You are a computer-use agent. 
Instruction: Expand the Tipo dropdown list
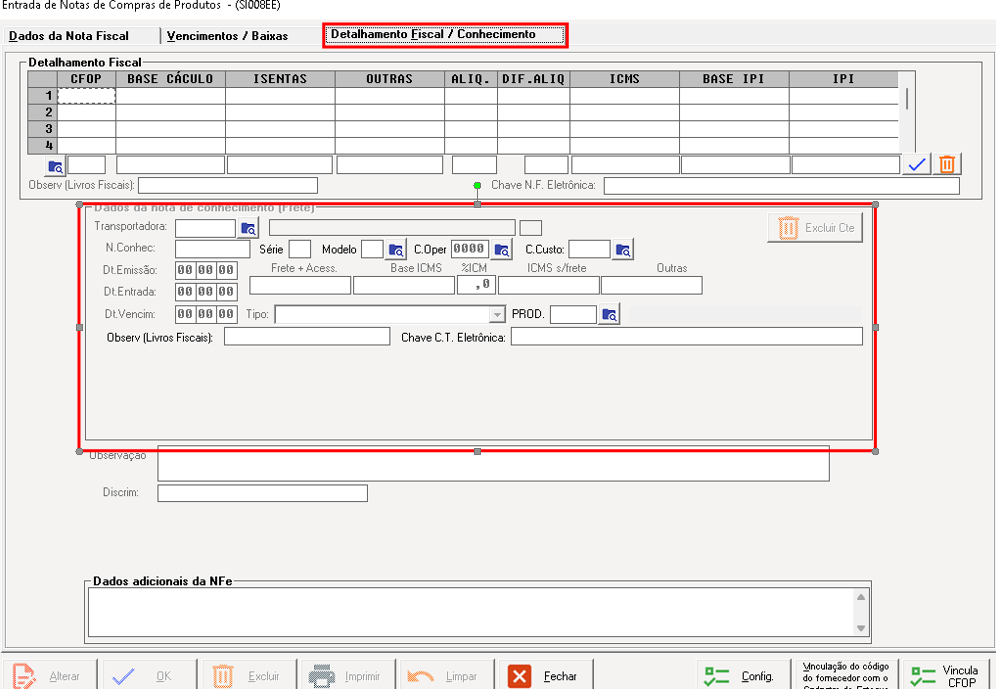pyautogui.click(x=496, y=315)
